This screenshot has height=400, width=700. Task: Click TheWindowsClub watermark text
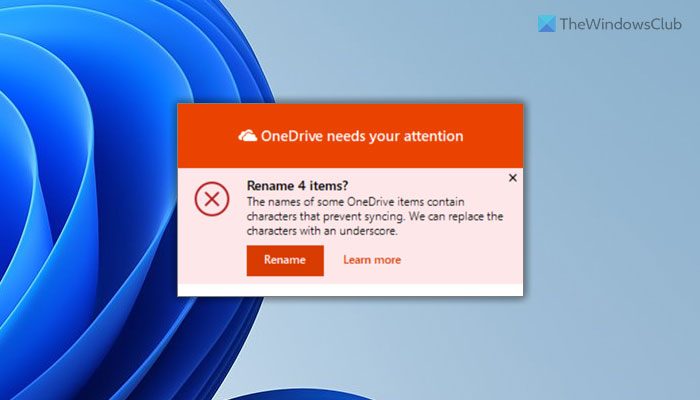click(621, 24)
